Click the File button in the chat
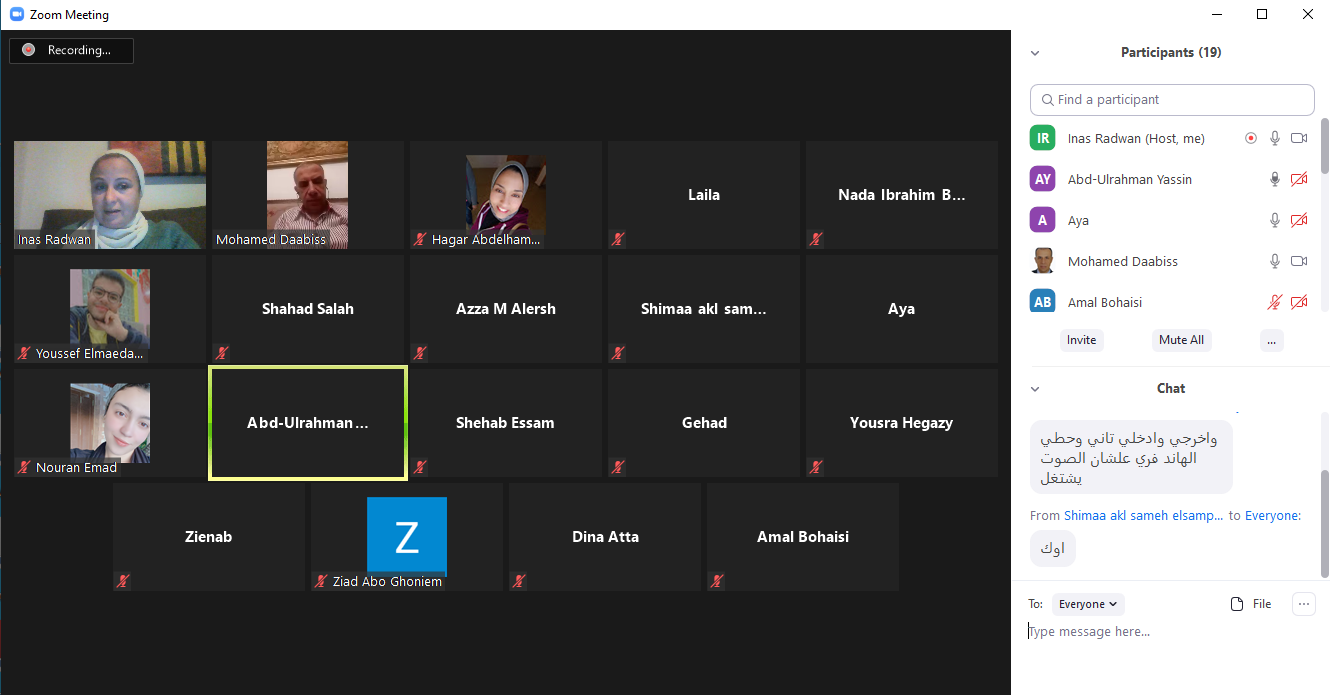 [1251, 604]
